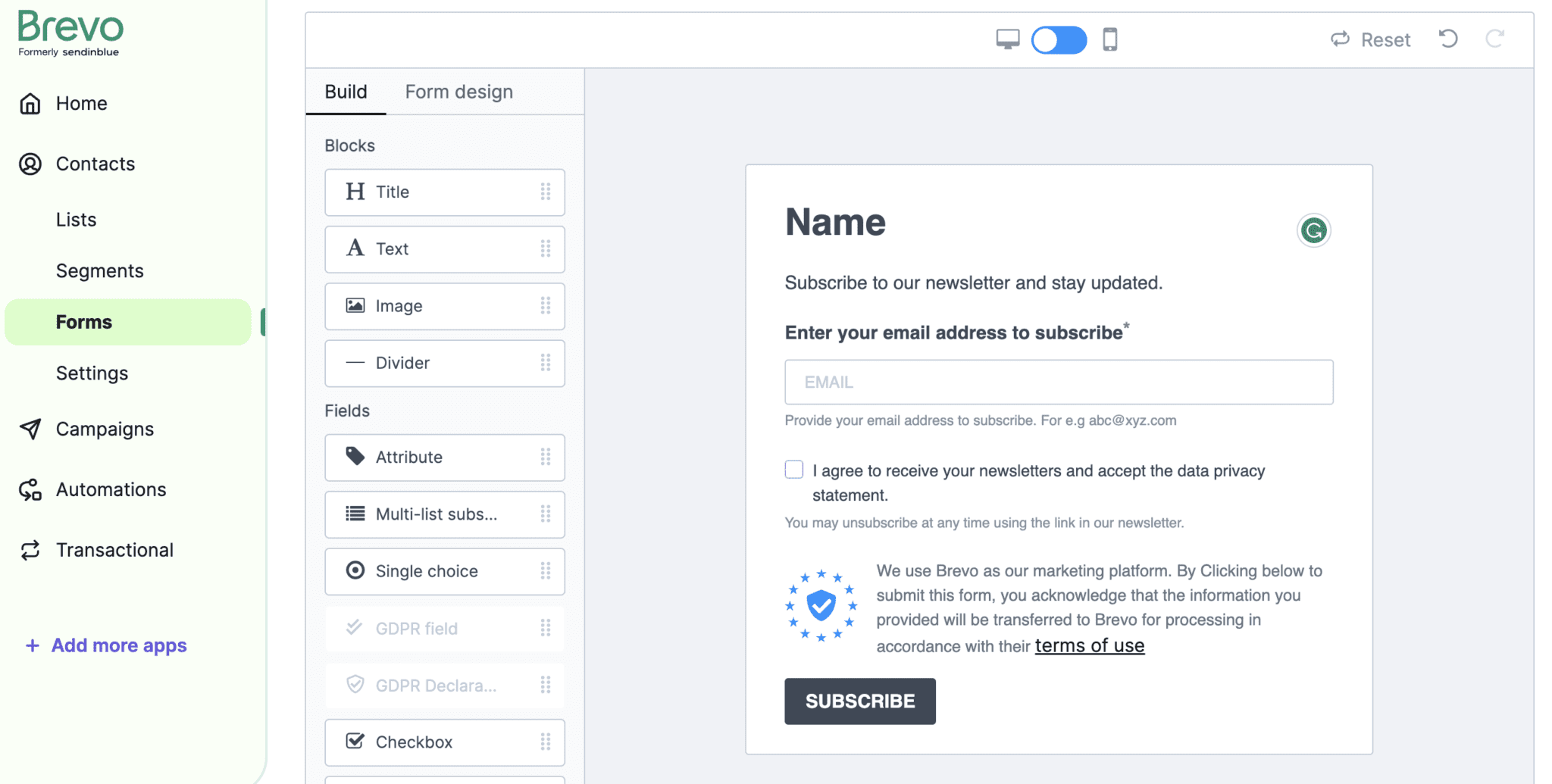Open Automations using its sidebar icon

pos(30,489)
